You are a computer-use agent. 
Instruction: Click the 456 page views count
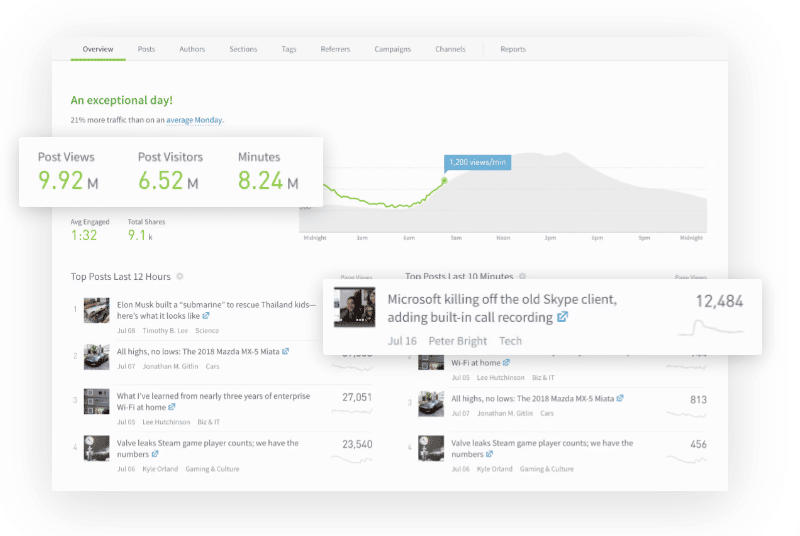[698, 444]
